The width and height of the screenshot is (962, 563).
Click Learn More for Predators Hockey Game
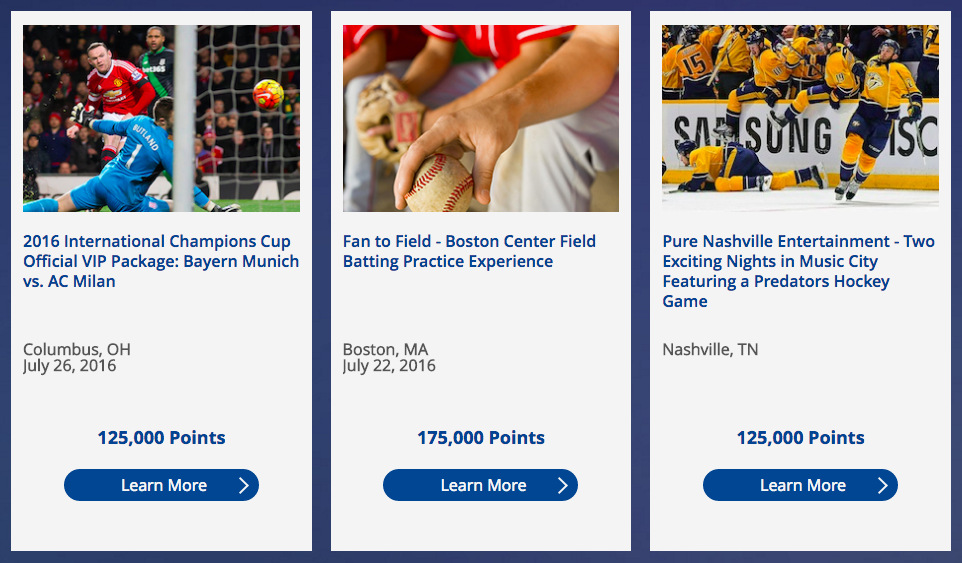click(800, 485)
